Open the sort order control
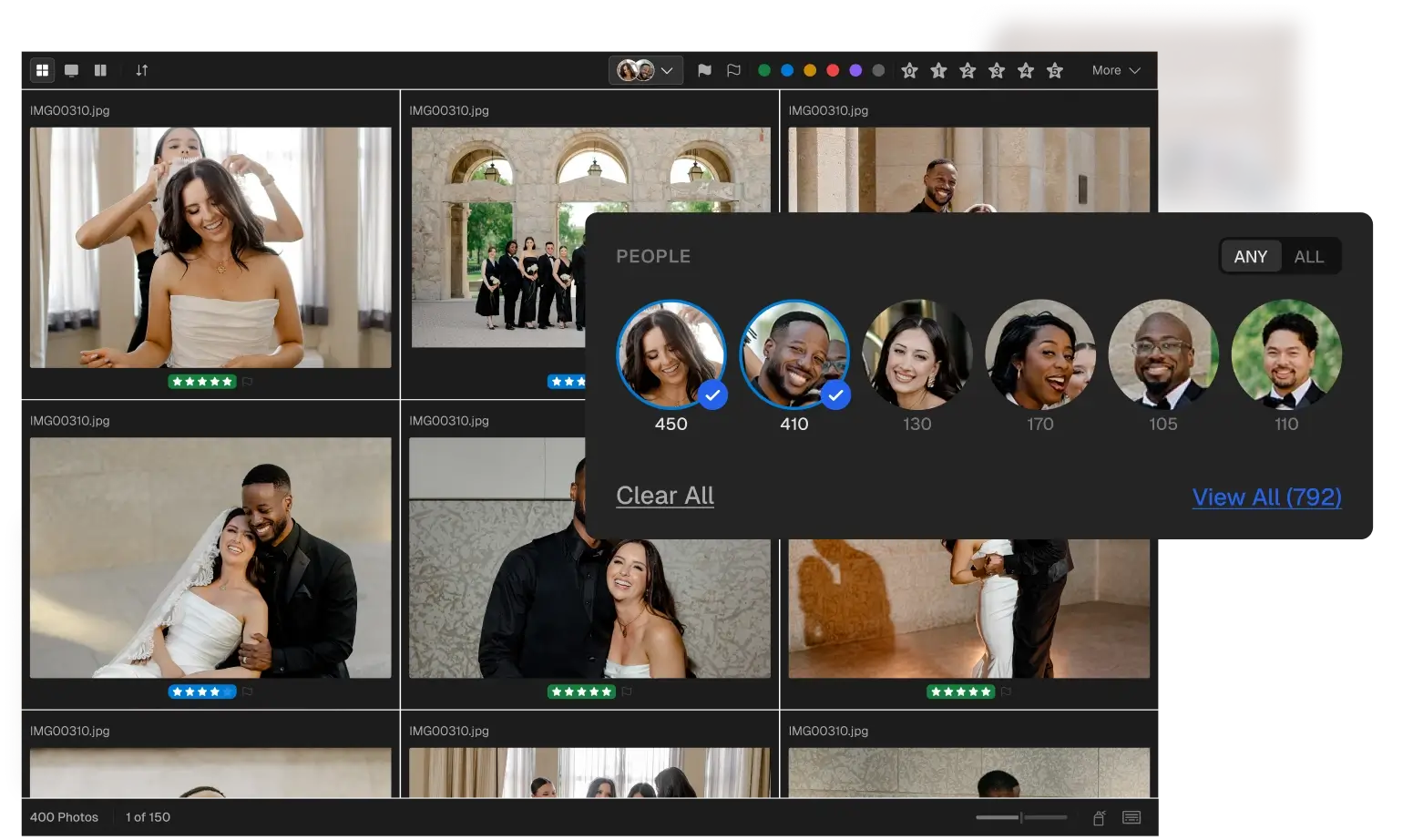This screenshot has height=840, width=1413. pos(141,70)
